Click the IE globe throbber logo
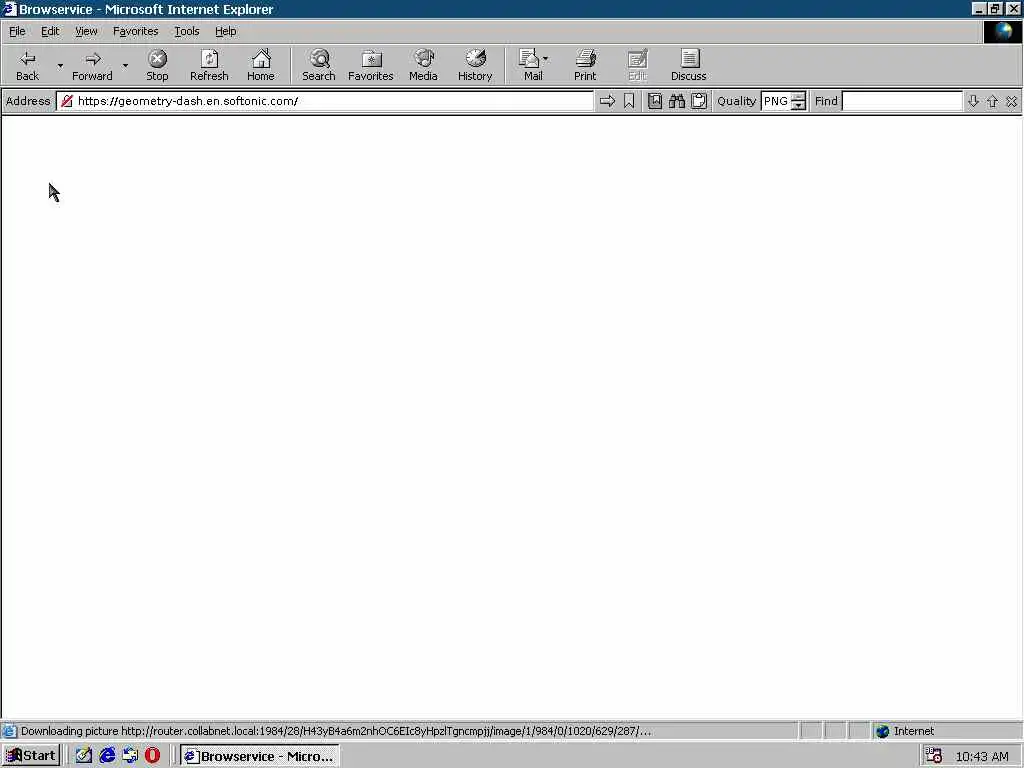The image size is (1024, 768). pos(1002,31)
